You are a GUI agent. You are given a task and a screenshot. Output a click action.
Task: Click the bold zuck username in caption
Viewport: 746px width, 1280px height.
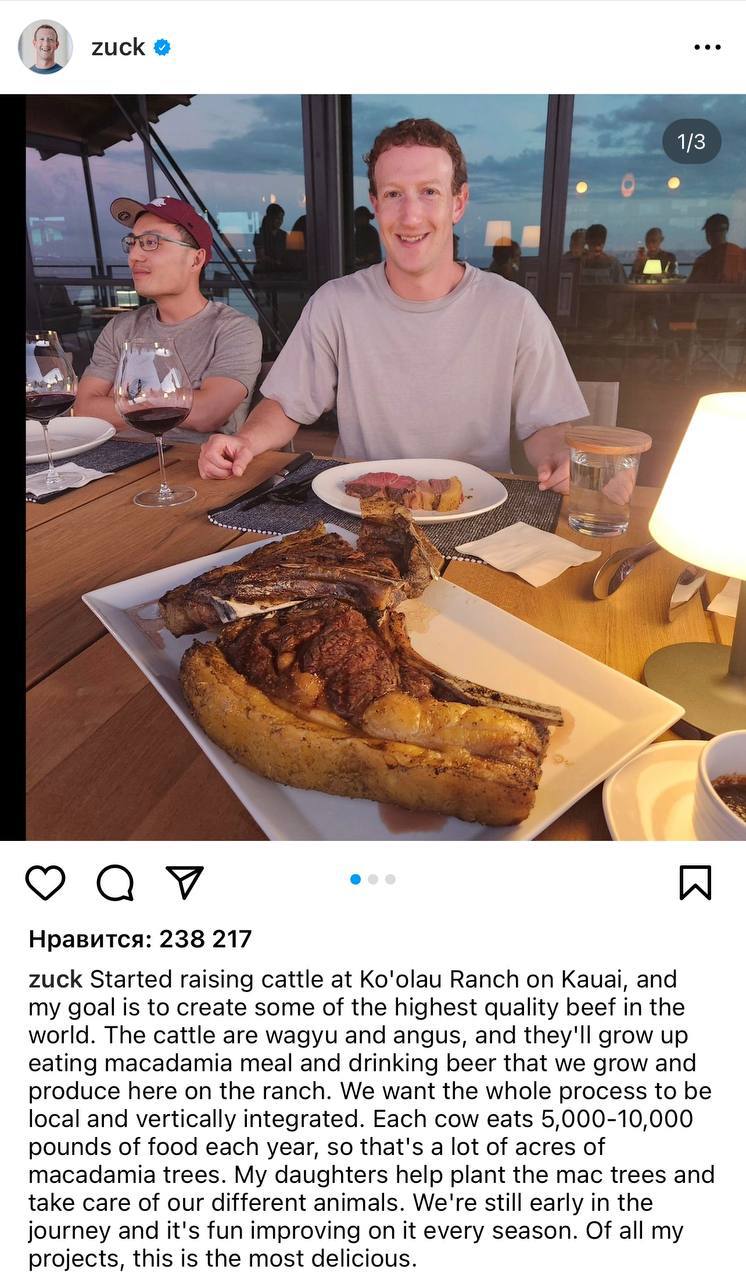pos(56,979)
